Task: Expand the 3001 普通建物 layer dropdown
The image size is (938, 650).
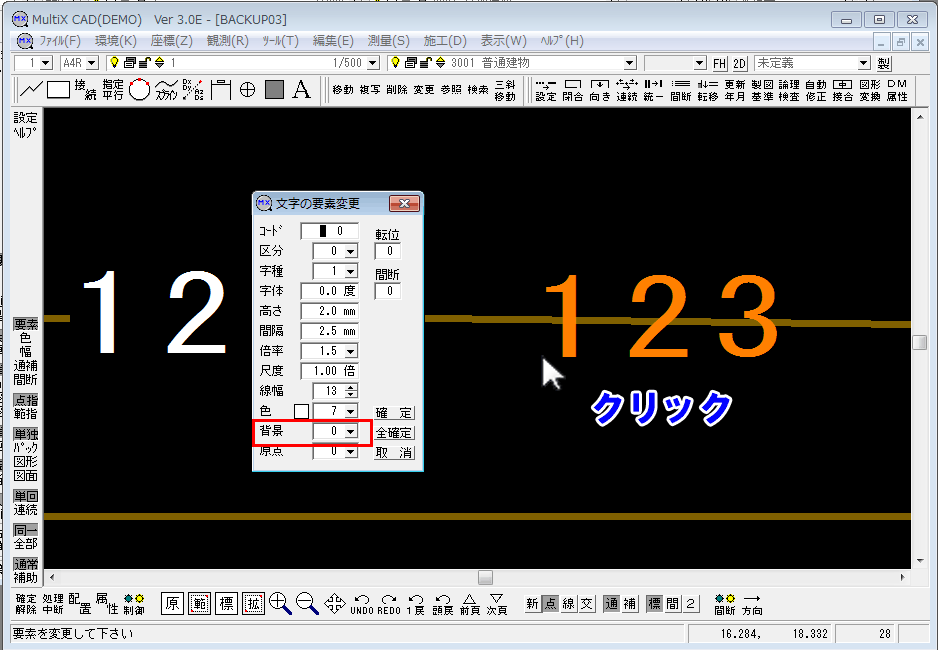Action: click(629, 63)
